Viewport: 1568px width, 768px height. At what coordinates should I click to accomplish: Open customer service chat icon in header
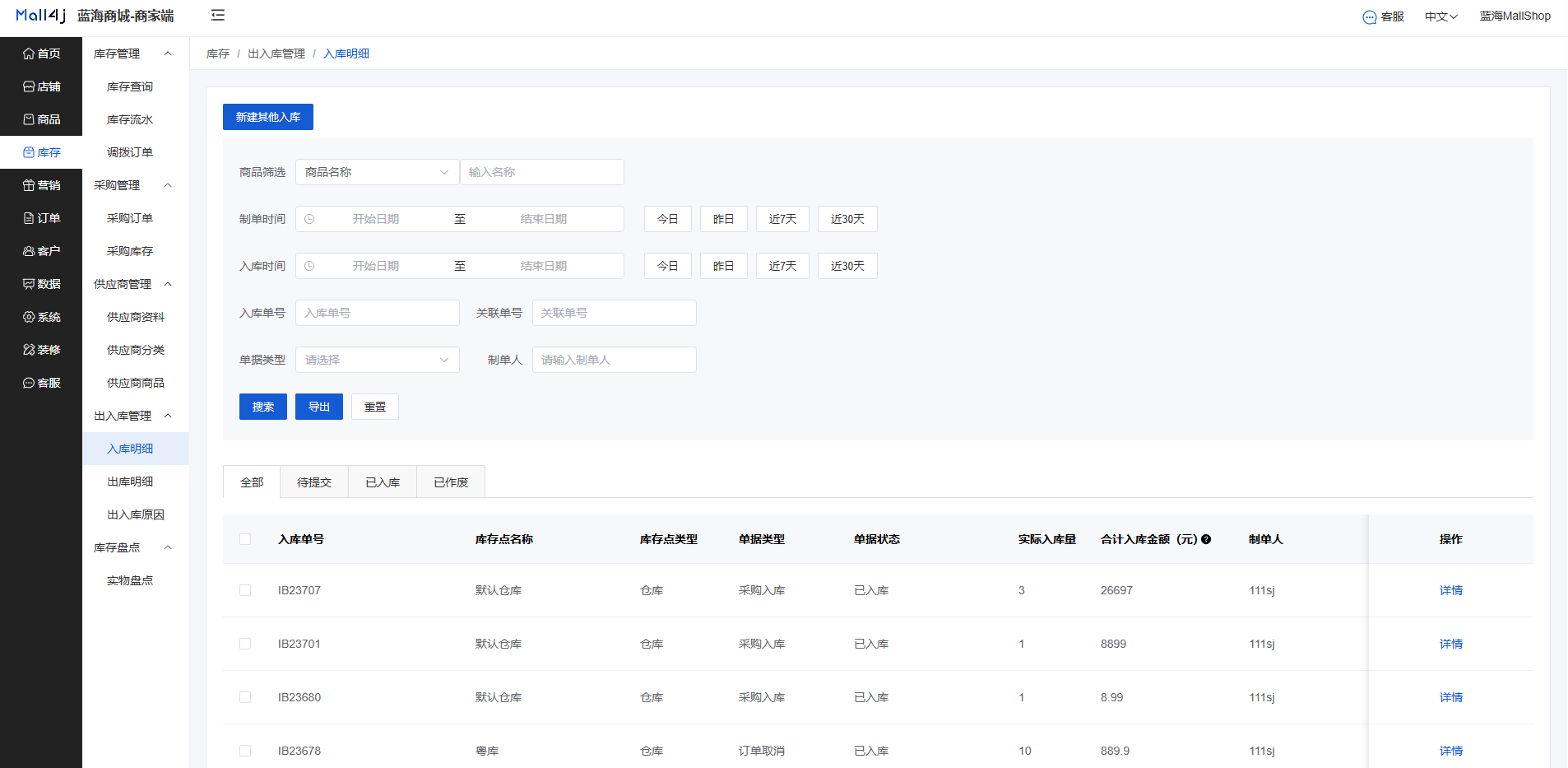point(1369,17)
